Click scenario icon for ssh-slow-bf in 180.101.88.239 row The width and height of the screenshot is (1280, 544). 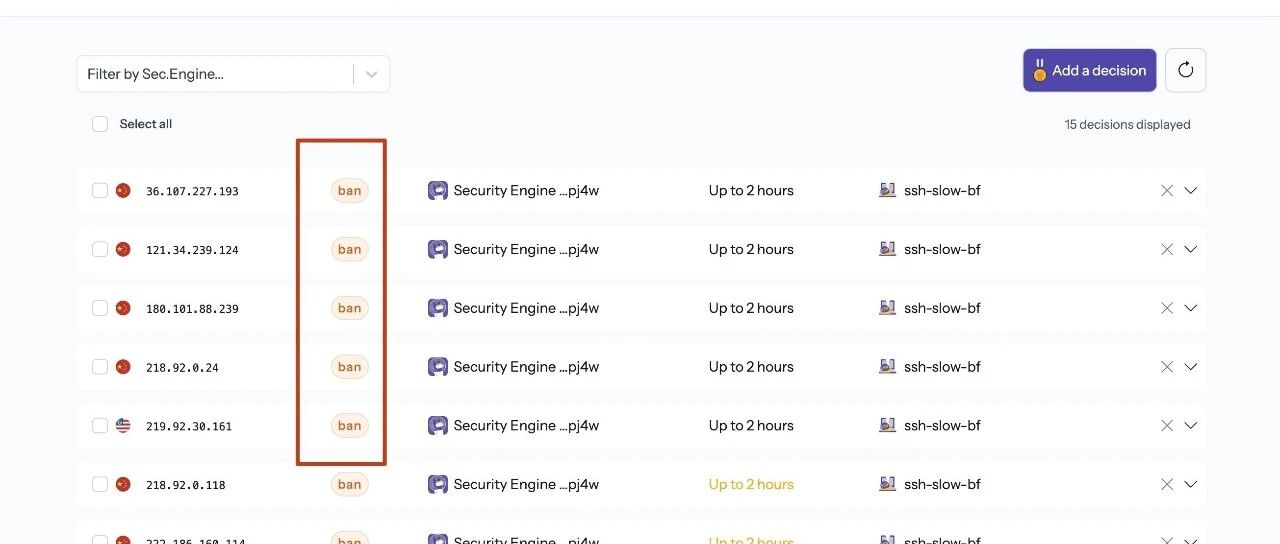point(887,308)
